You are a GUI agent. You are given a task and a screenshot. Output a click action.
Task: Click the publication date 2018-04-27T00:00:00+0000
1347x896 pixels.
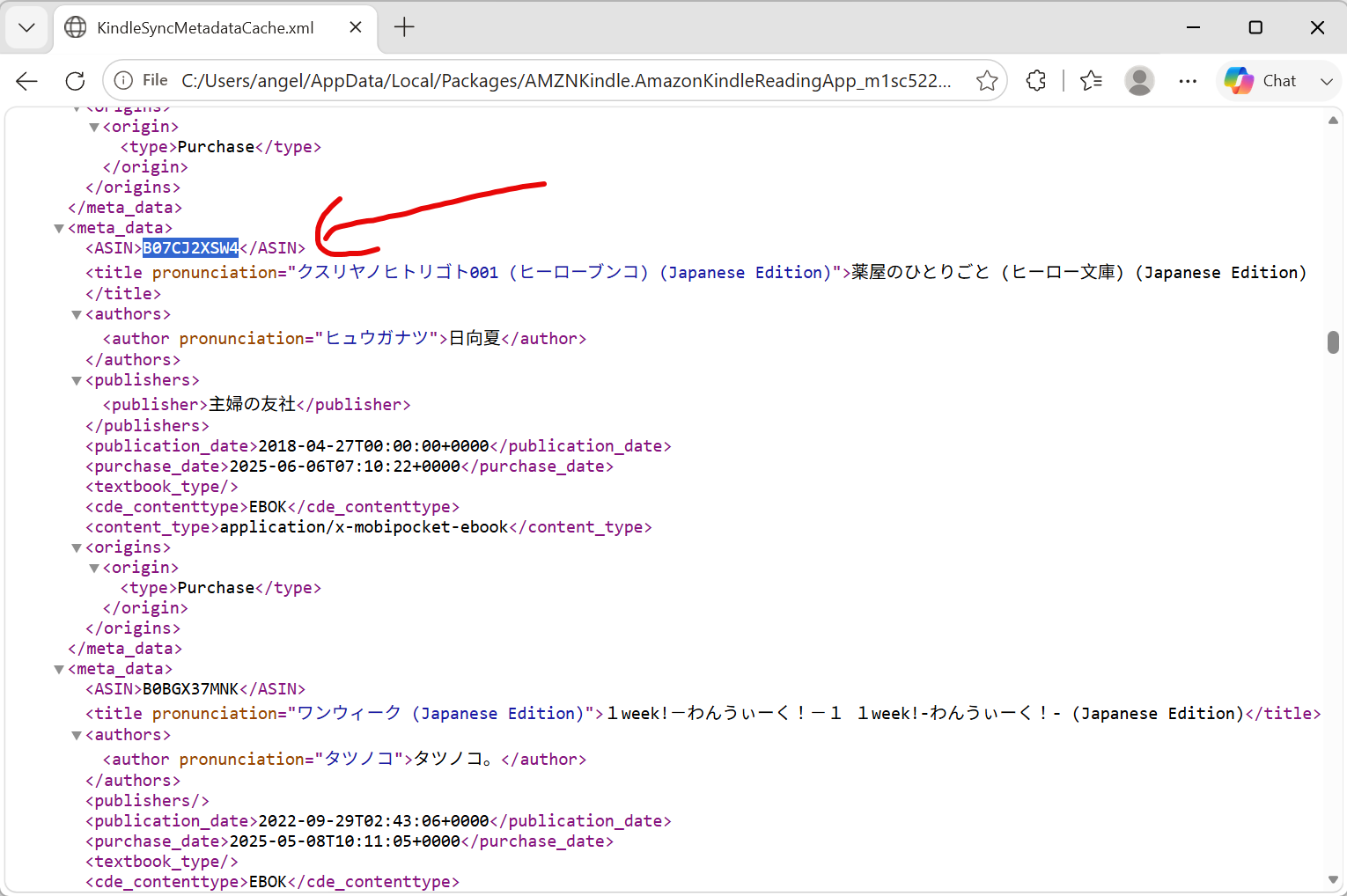[x=373, y=446]
